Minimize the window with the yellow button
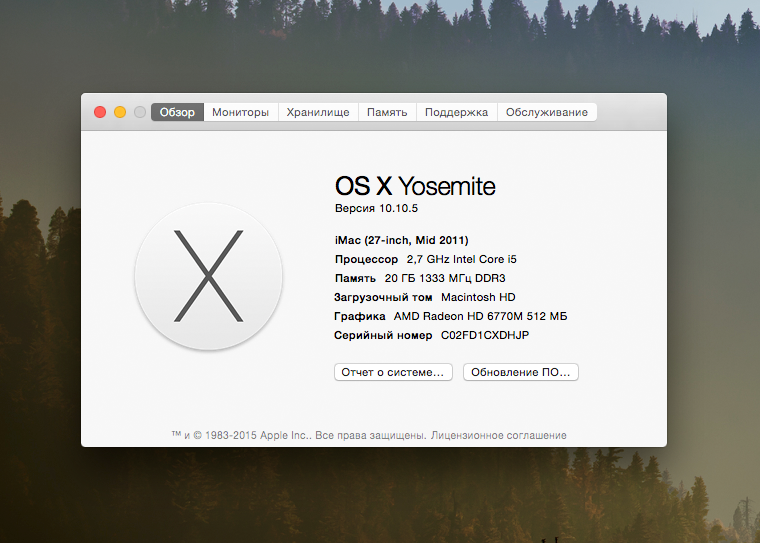 point(120,113)
